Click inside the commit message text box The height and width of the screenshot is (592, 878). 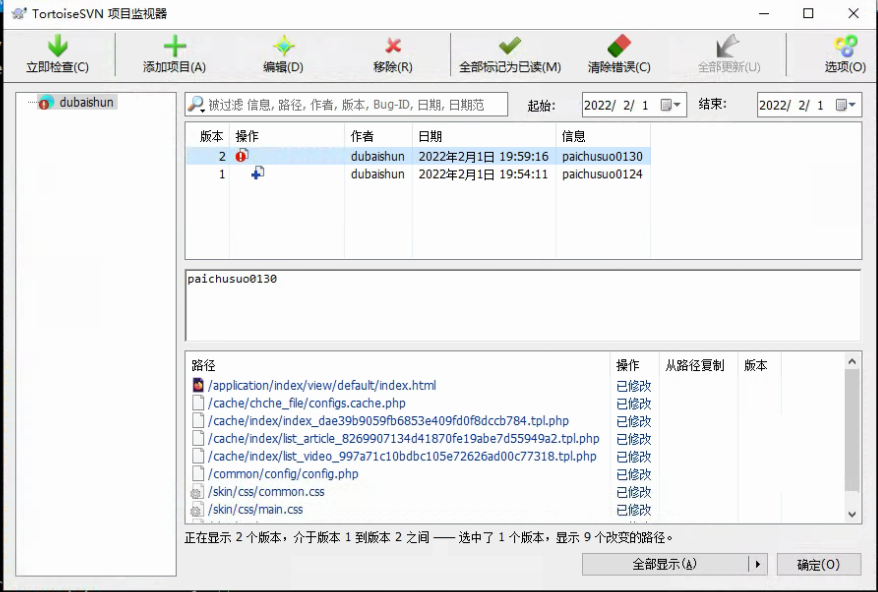click(x=523, y=305)
